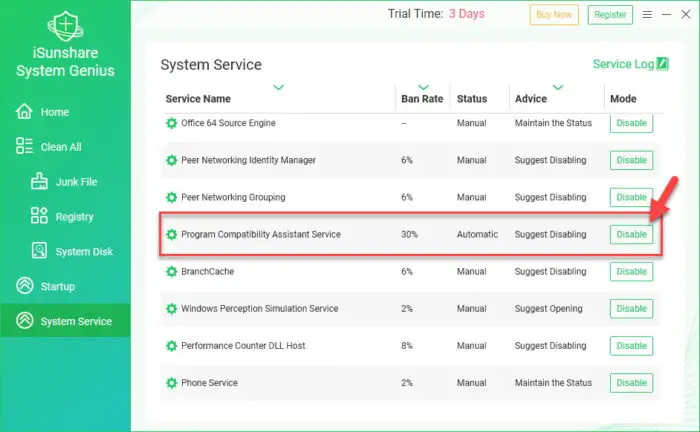
Task: Go to Registry cleaning in sidebar
Action: click(74, 217)
